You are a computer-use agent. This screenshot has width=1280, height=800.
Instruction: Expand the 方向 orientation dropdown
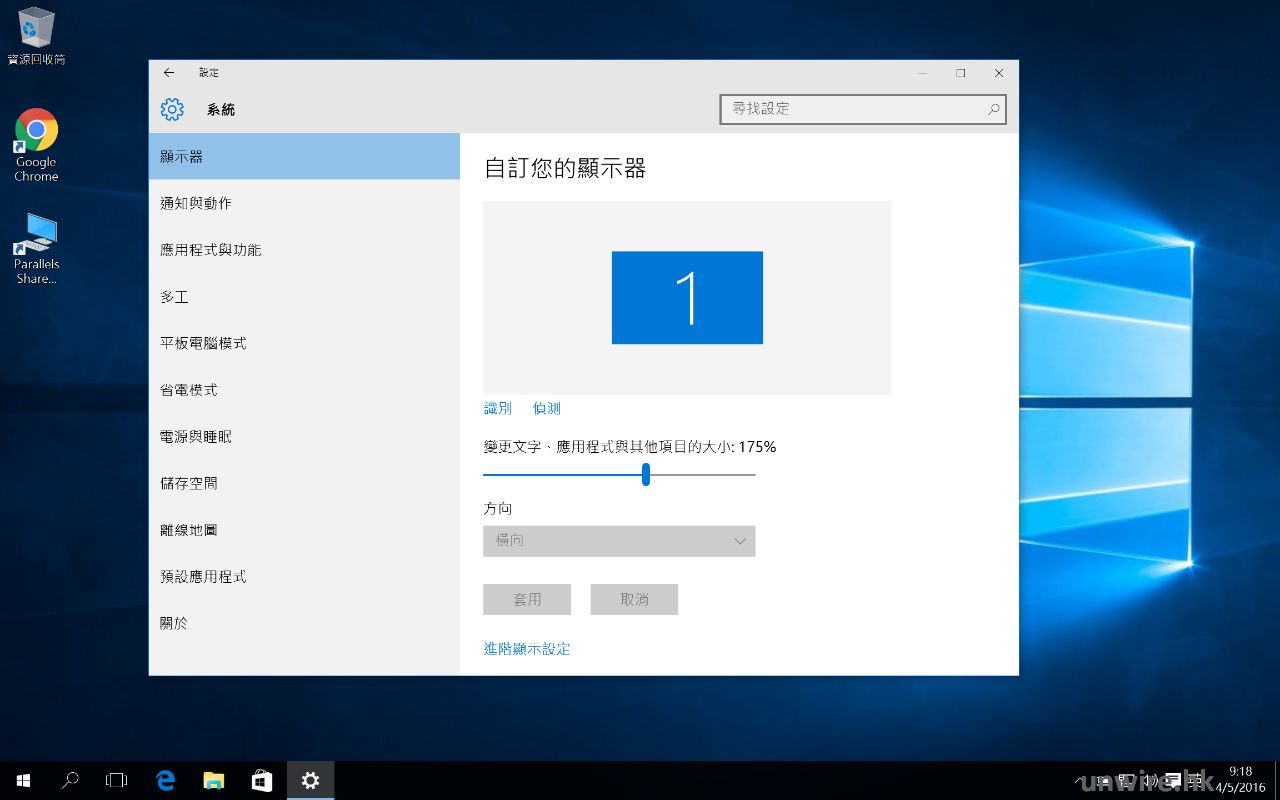619,541
